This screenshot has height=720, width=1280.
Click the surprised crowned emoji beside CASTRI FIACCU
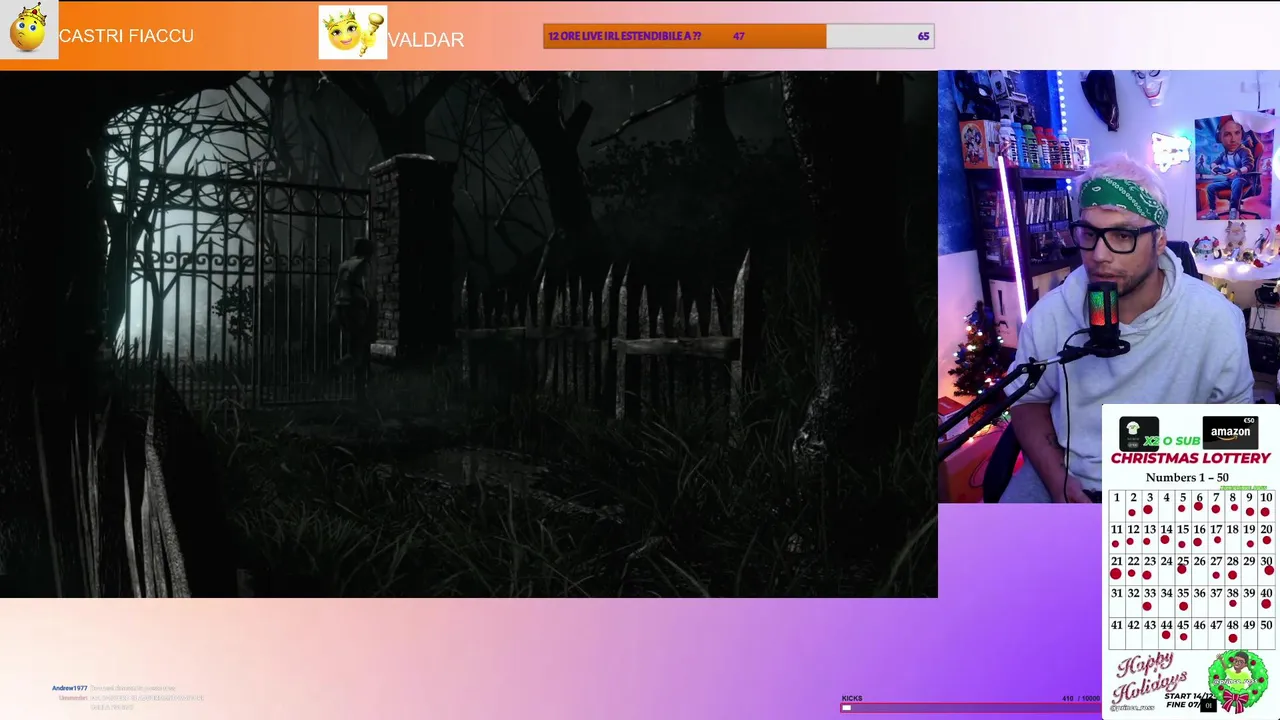click(28, 29)
